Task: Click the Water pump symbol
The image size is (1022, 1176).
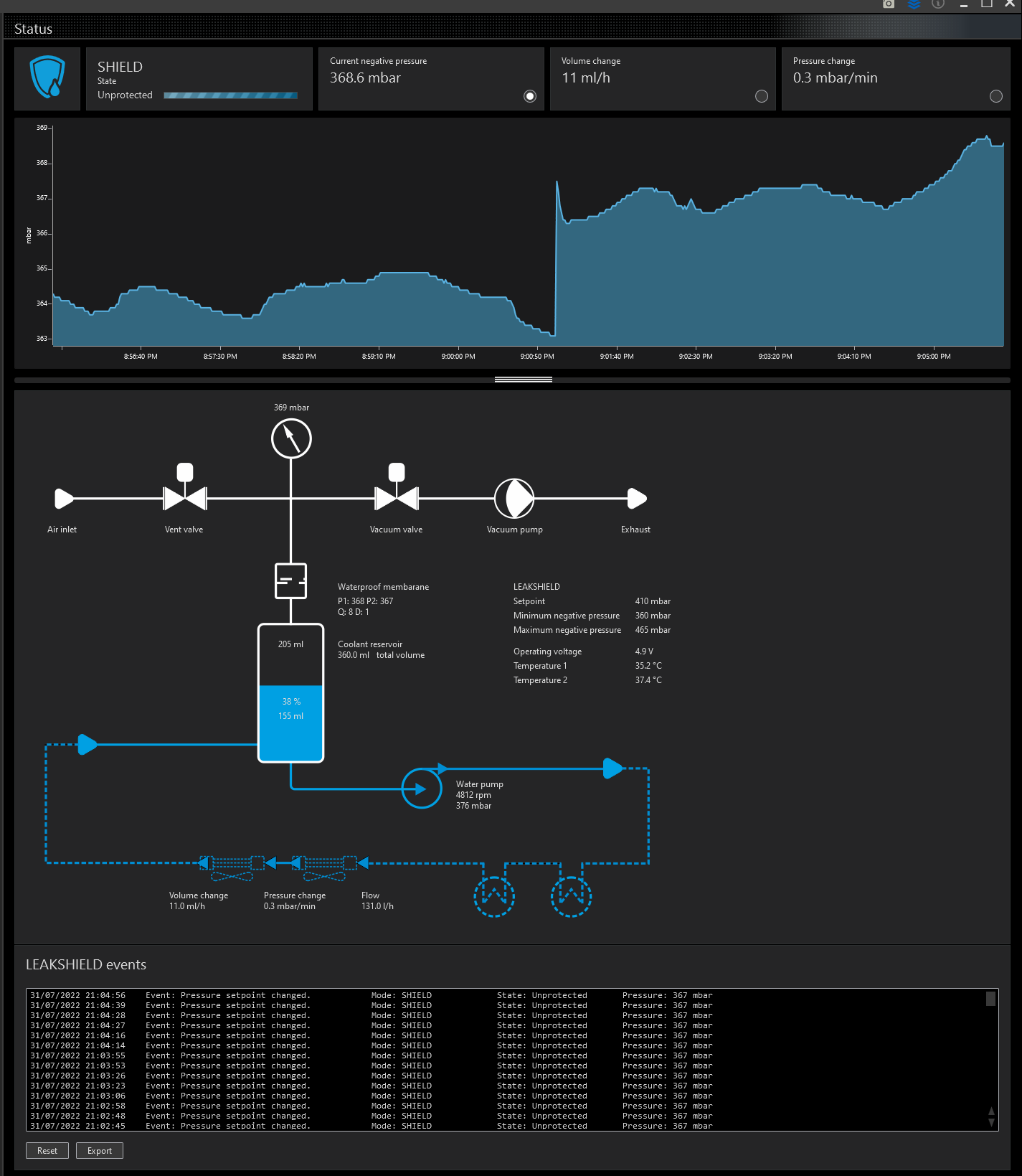Action: click(x=422, y=789)
